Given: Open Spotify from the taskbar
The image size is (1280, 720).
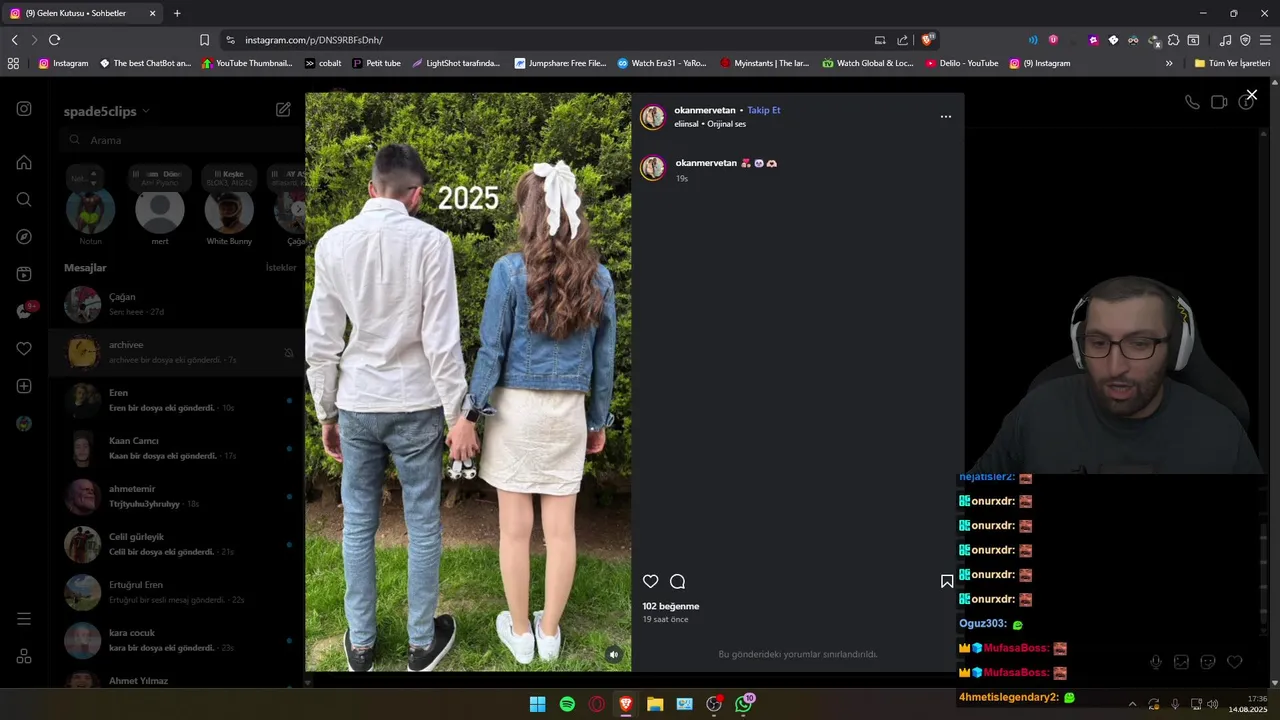Looking at the screenshot, I should click(x=567, y=704).
